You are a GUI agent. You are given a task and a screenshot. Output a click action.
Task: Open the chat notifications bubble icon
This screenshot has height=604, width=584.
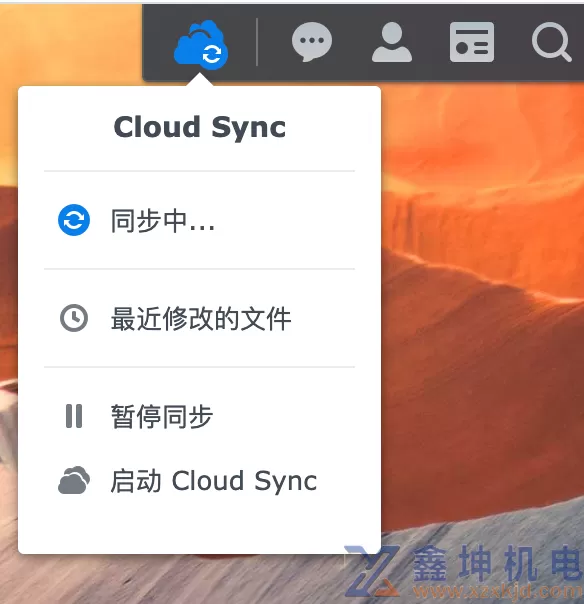(312, 42)
